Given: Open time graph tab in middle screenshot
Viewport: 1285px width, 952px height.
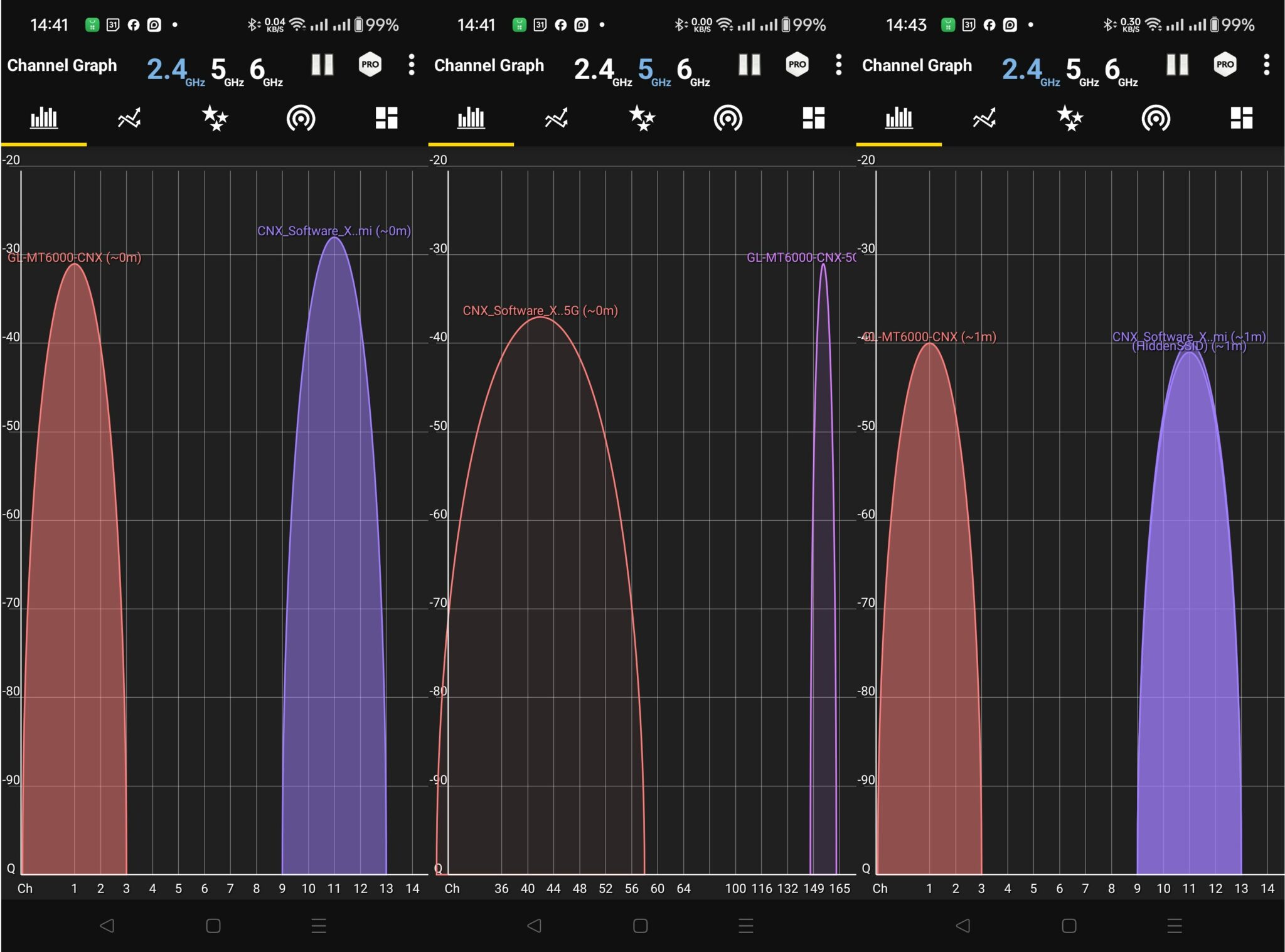Looking at the screenshot, I should point(557,118).
